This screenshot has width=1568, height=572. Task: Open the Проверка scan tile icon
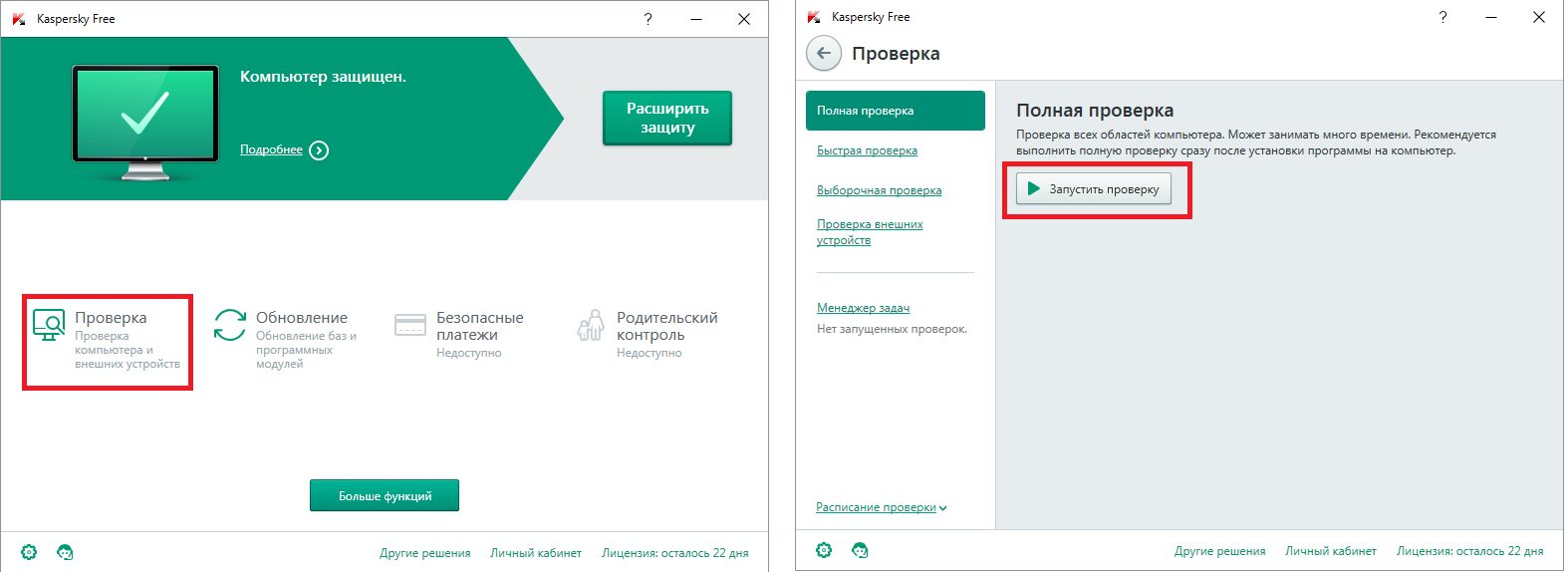coord(49,324)
